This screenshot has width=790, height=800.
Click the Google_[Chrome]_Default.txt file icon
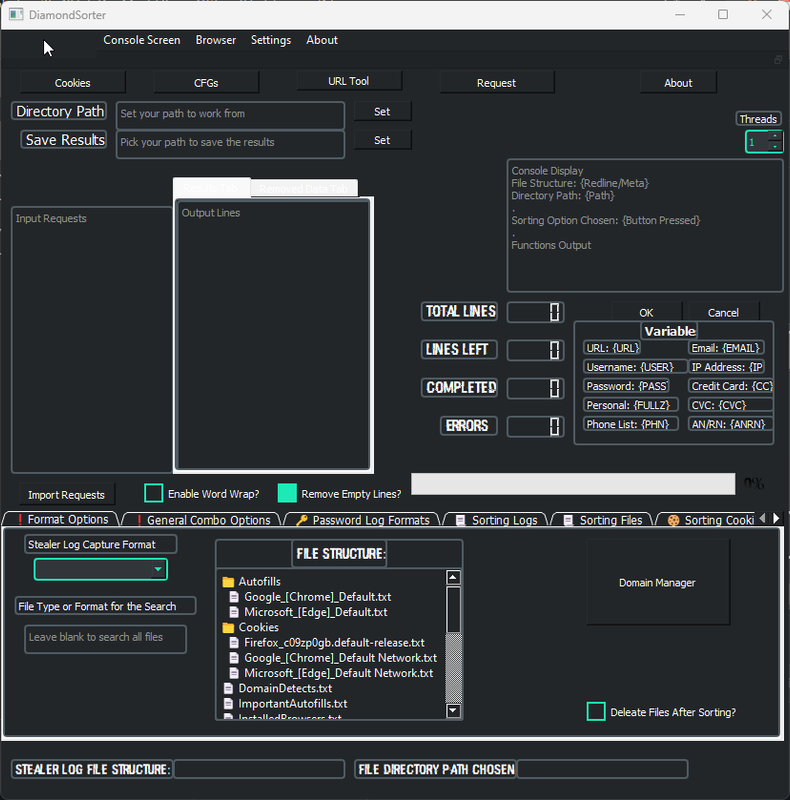click(x=234, y=597)
